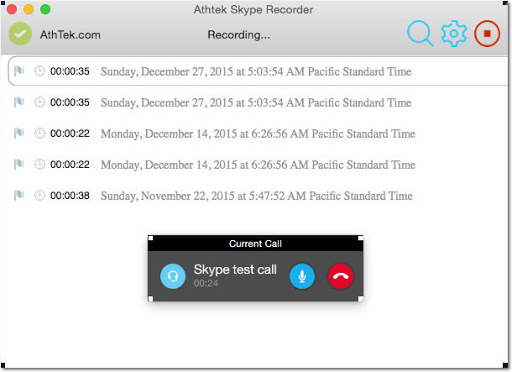Open the search magnifier icon

(x=420, y=33)
